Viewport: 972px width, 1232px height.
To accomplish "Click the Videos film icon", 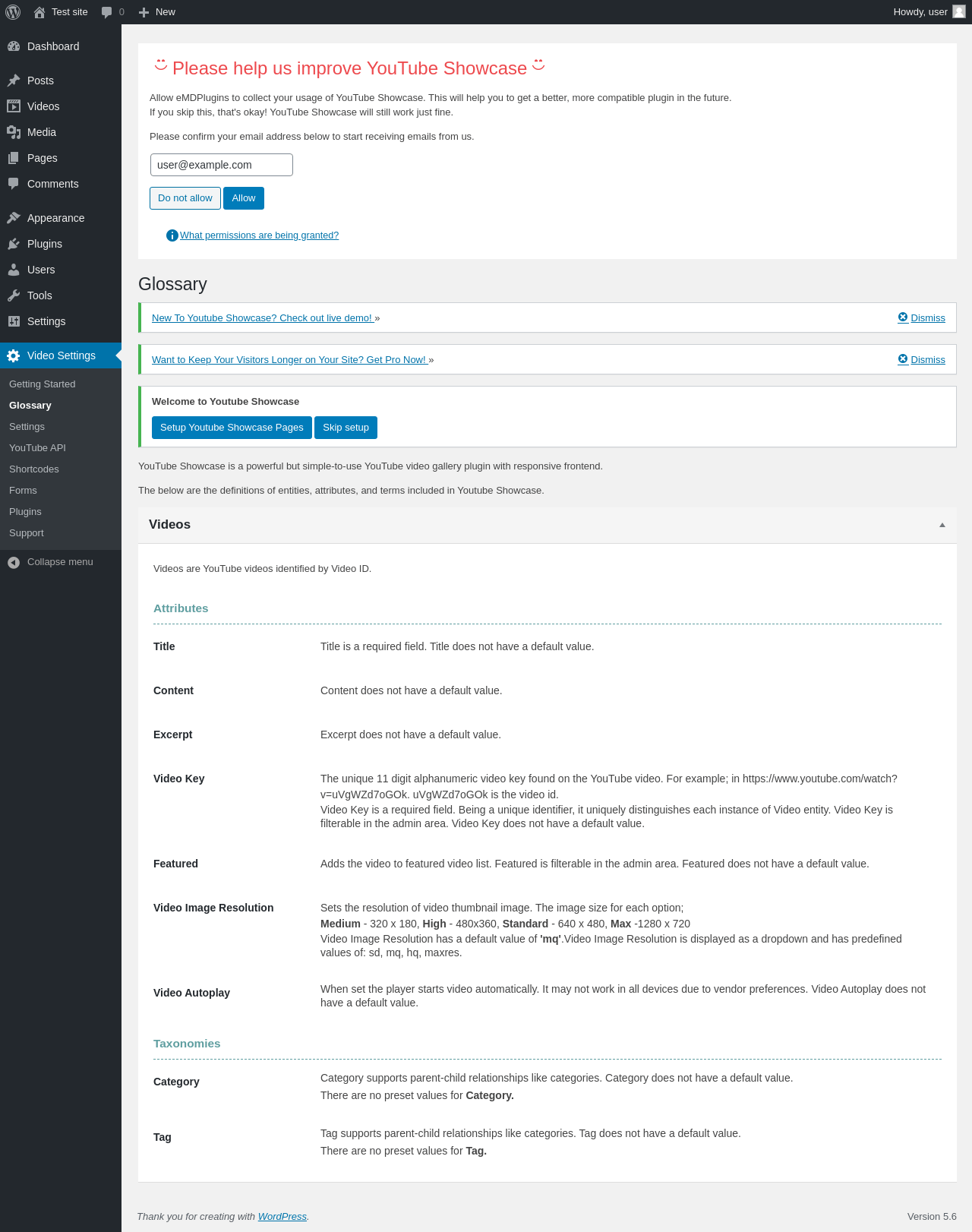I will 14,106.
